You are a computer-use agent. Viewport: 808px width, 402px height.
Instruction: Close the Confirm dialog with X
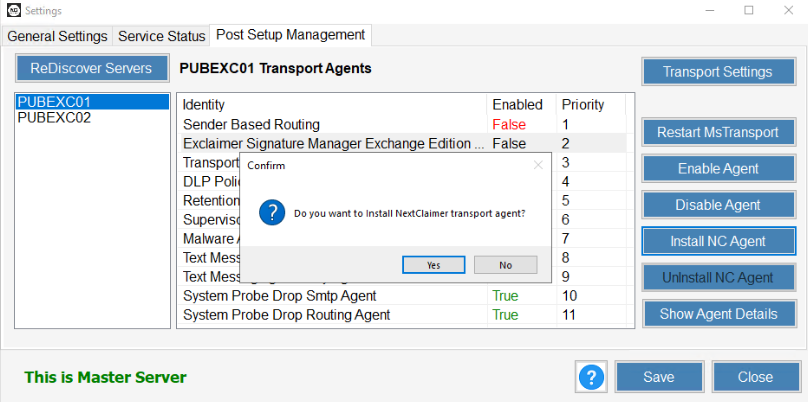point(538,165)
